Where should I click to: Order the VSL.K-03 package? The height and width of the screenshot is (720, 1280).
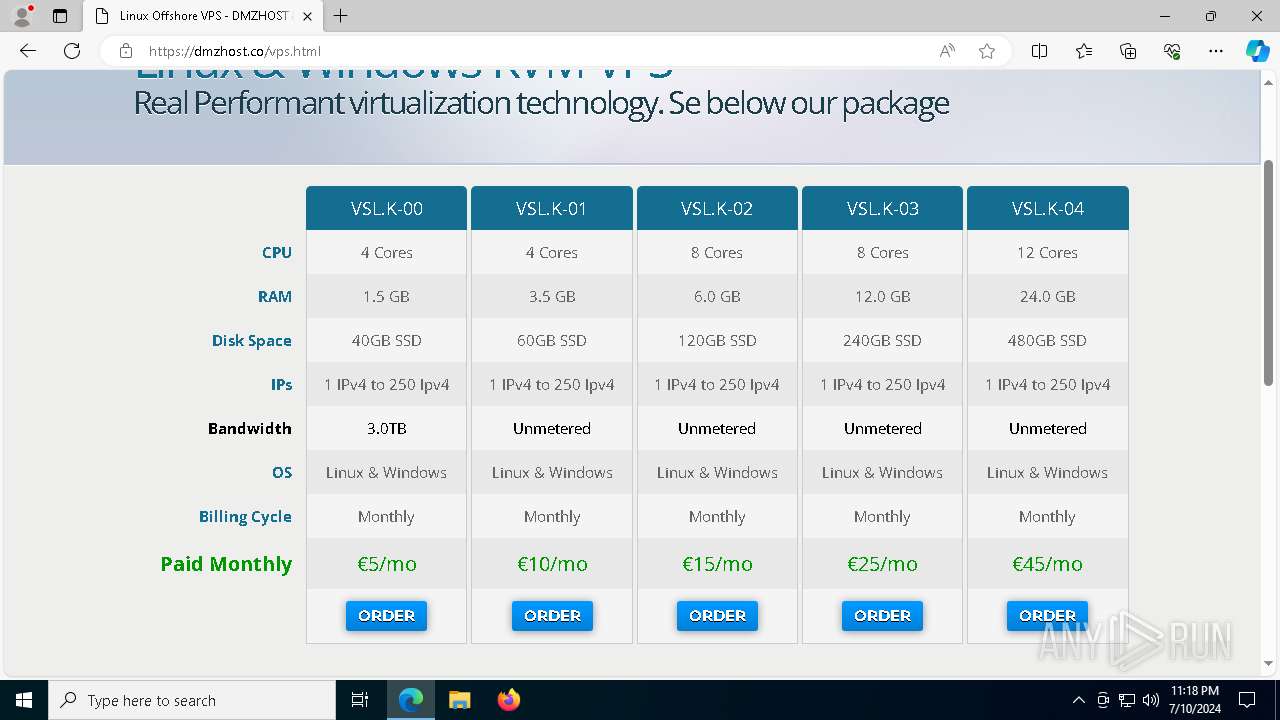tap(882, 616)
